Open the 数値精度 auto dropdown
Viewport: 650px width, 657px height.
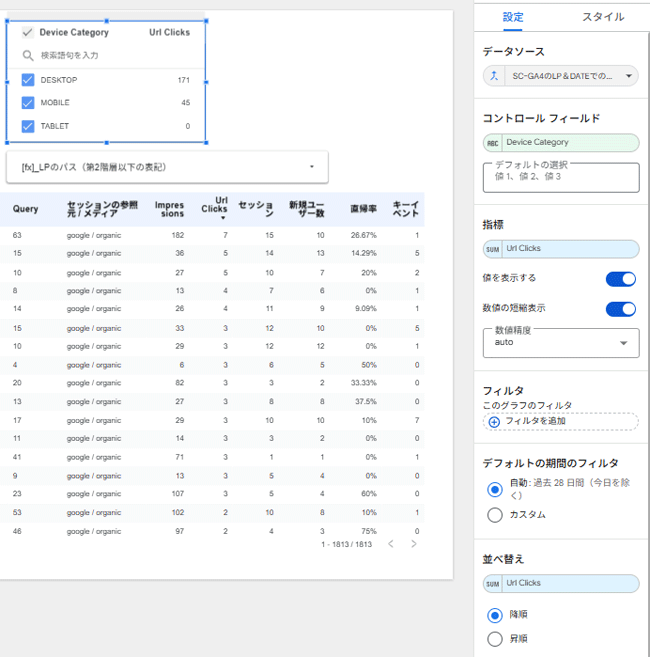[x=561, y=343]
